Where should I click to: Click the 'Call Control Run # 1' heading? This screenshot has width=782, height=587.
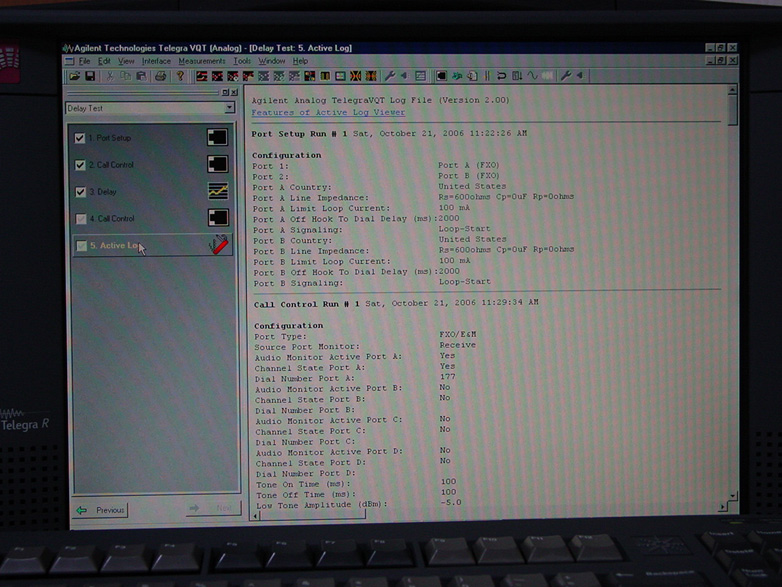pos(307,304)
